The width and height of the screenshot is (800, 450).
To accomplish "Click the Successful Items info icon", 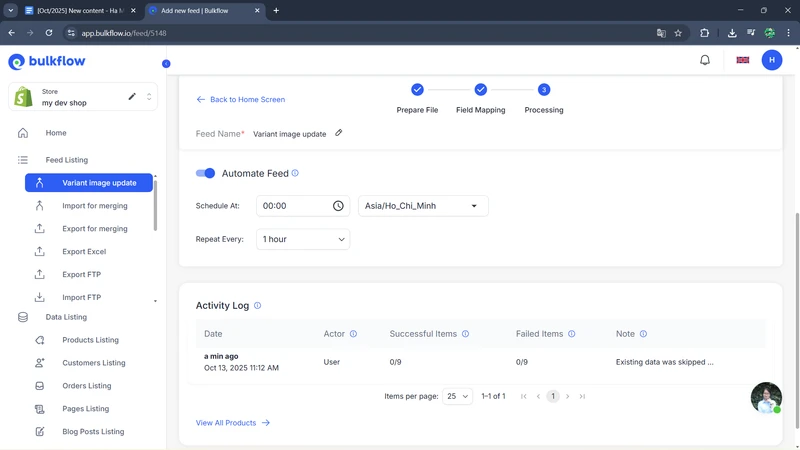I will tap(466, 334).
